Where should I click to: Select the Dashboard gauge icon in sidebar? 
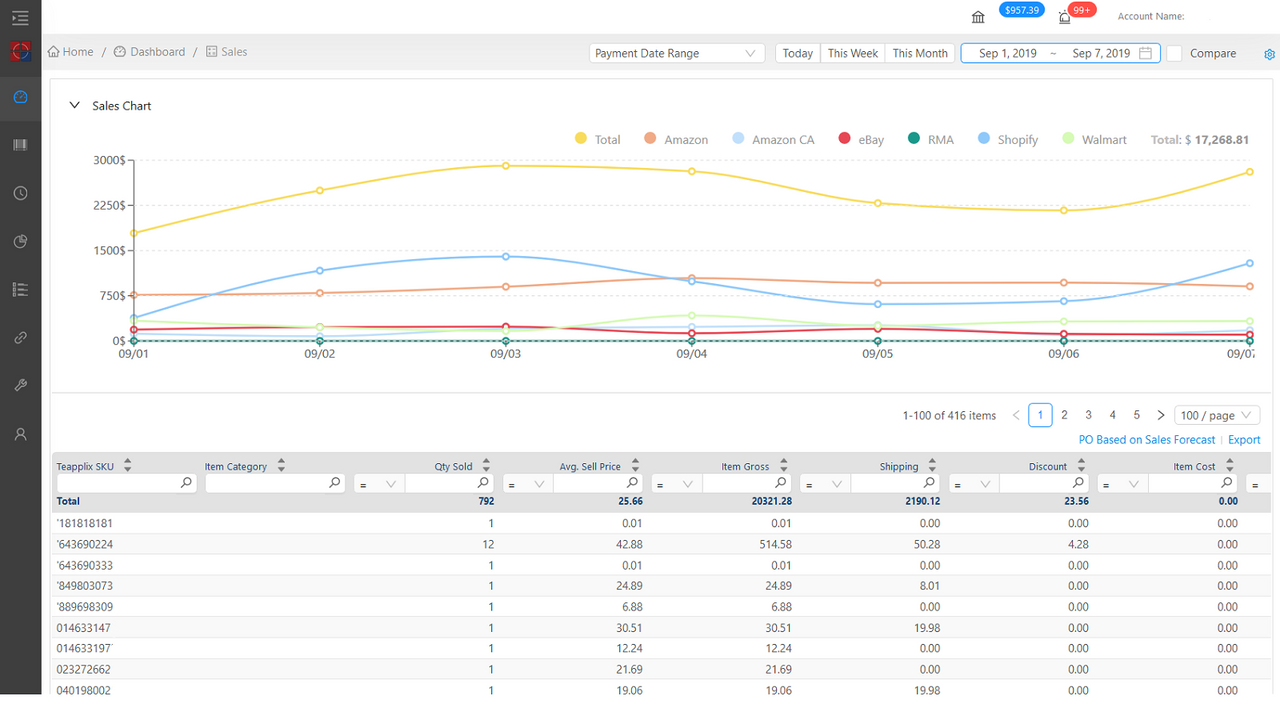pos(20,97)
